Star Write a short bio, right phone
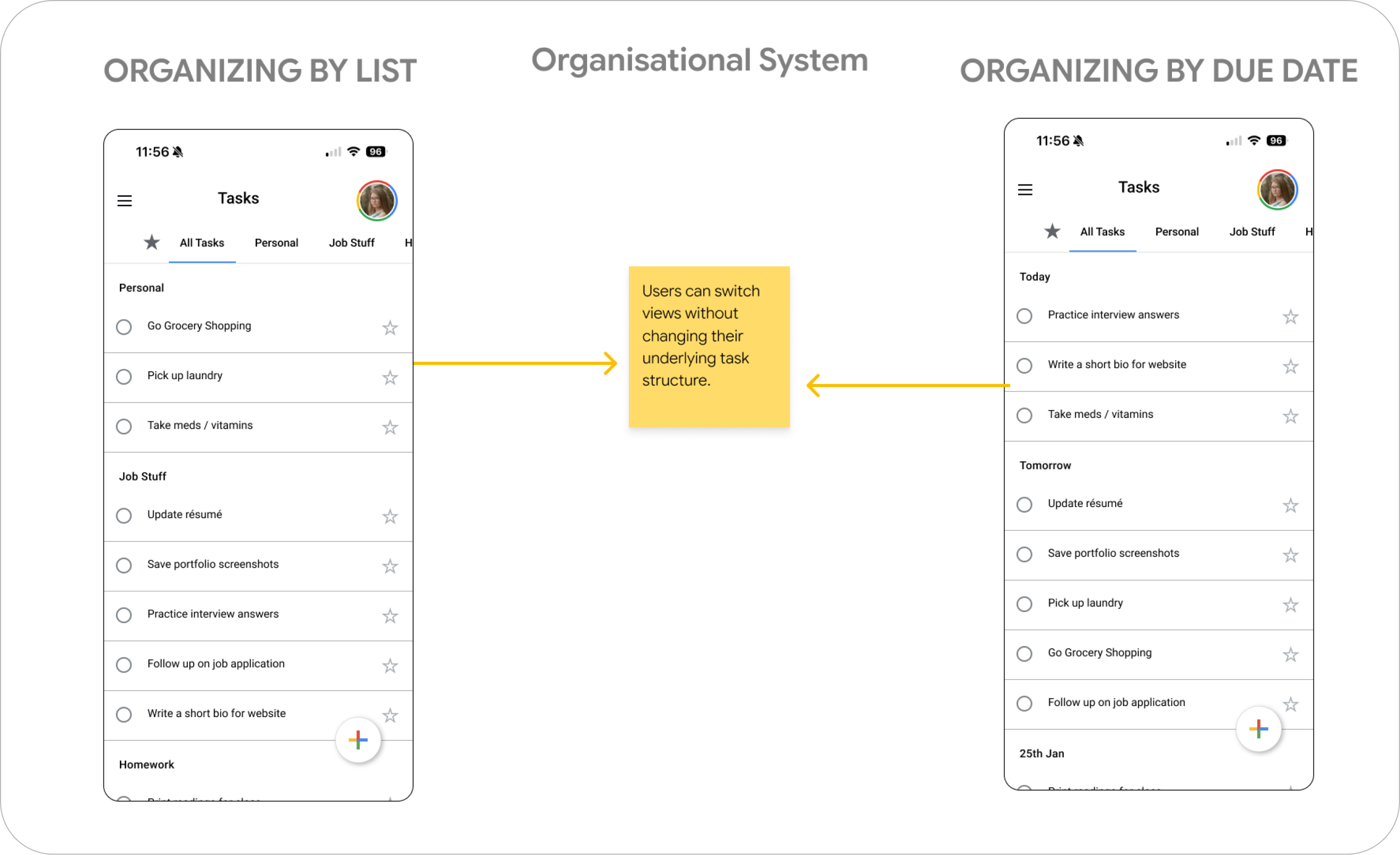 coord(1290,367)
